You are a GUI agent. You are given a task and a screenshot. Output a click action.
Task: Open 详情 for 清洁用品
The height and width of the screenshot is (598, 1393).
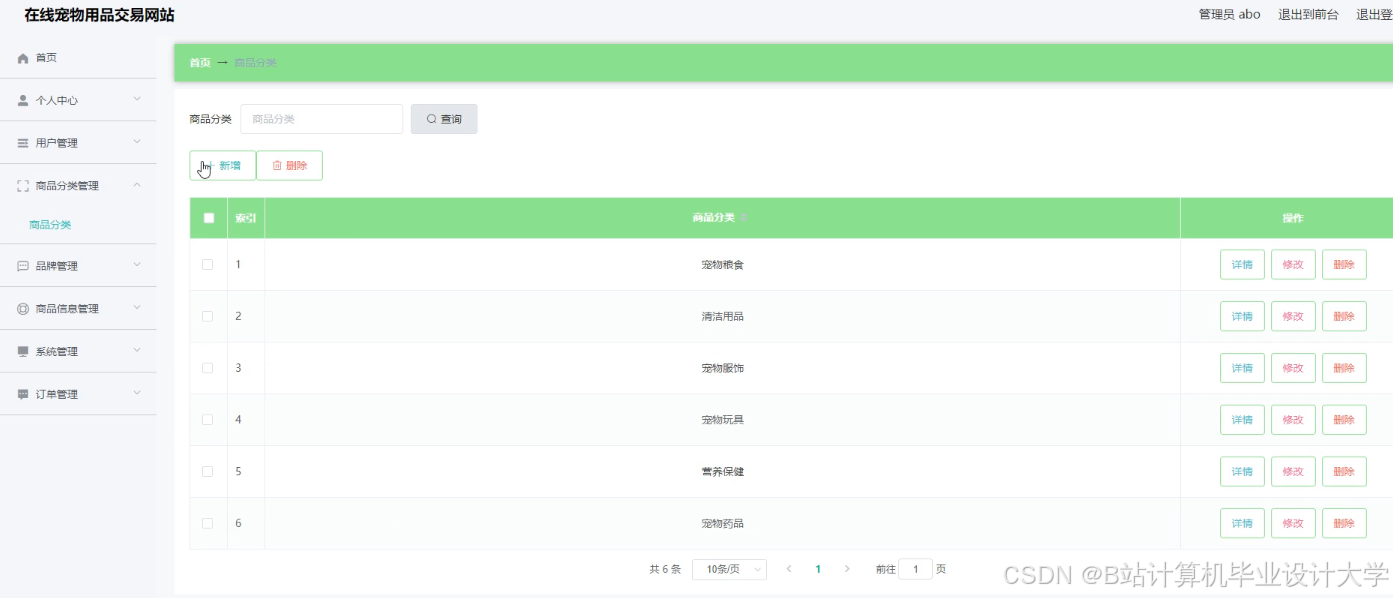(x=1242, y=316)
